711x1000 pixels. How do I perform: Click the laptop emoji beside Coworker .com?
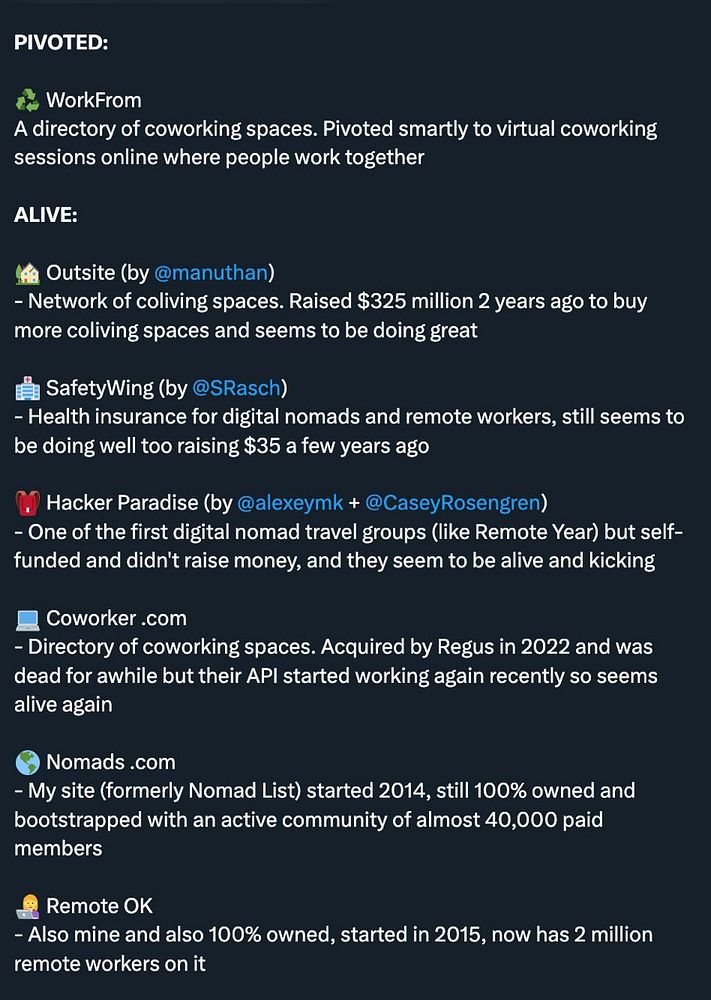click(27, 618)
